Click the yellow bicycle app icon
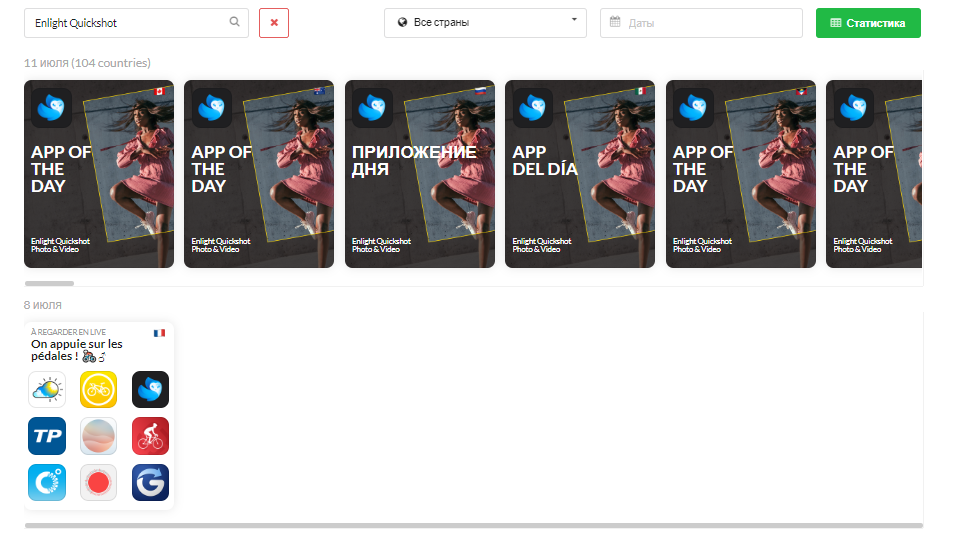The height and width of the screenshot is (538, 954). tap(99, 389)
